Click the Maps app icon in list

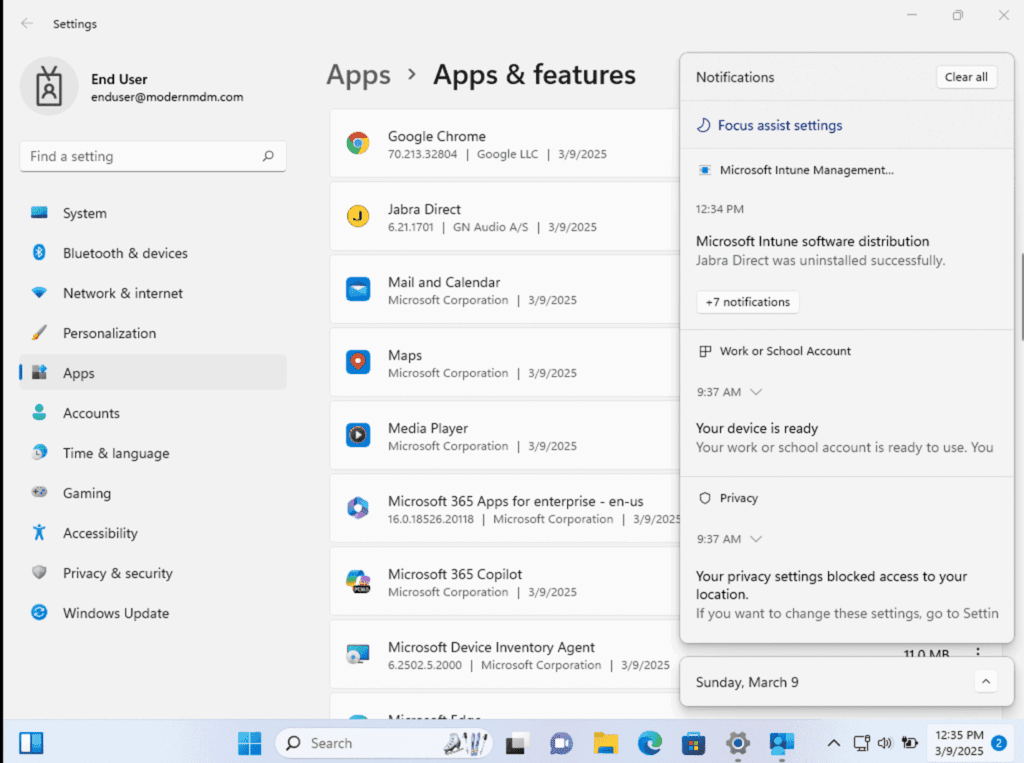pyautogui.click(x=358, y=363)
